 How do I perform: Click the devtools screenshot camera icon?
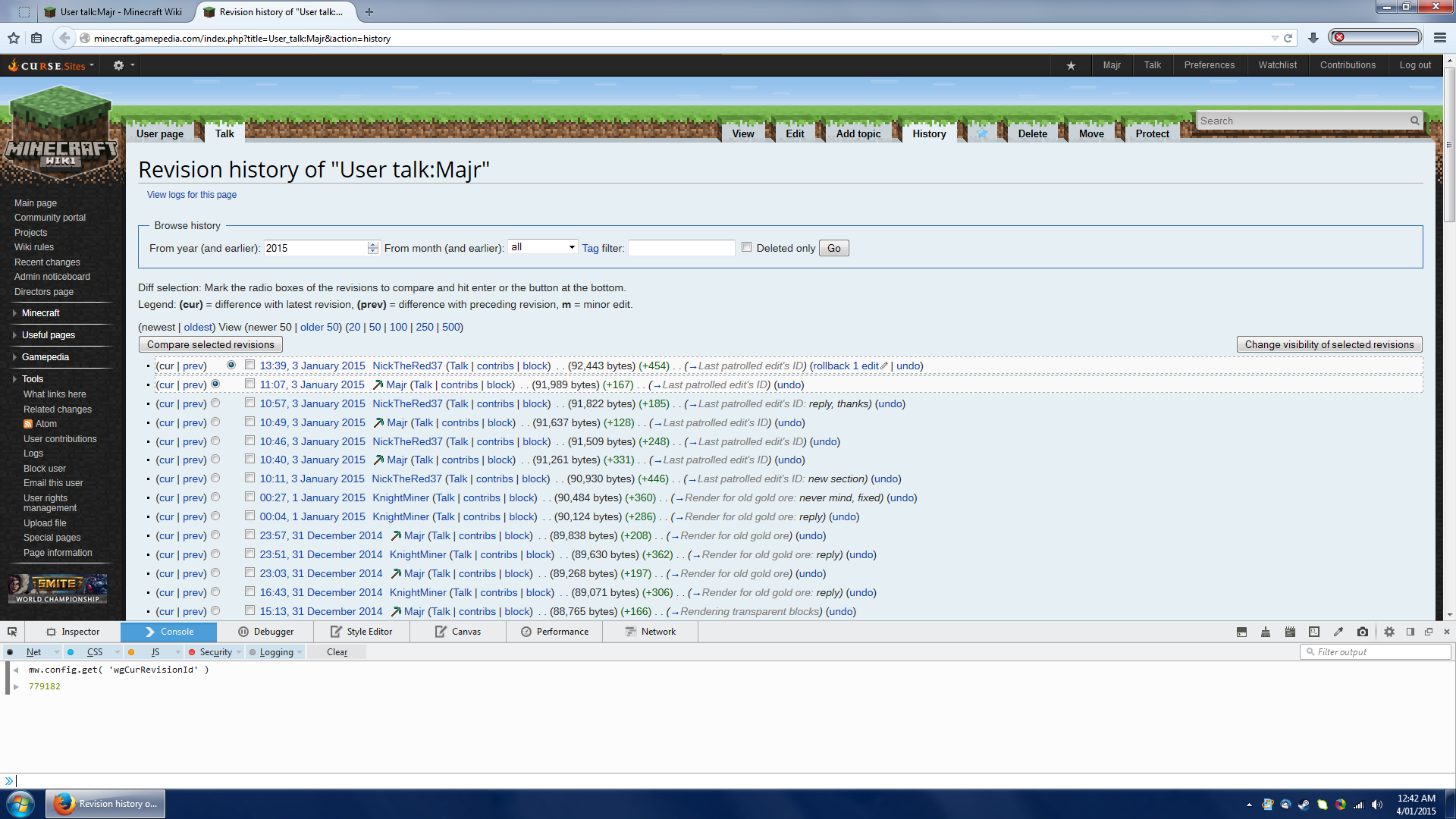click(x=1363, y=632)
